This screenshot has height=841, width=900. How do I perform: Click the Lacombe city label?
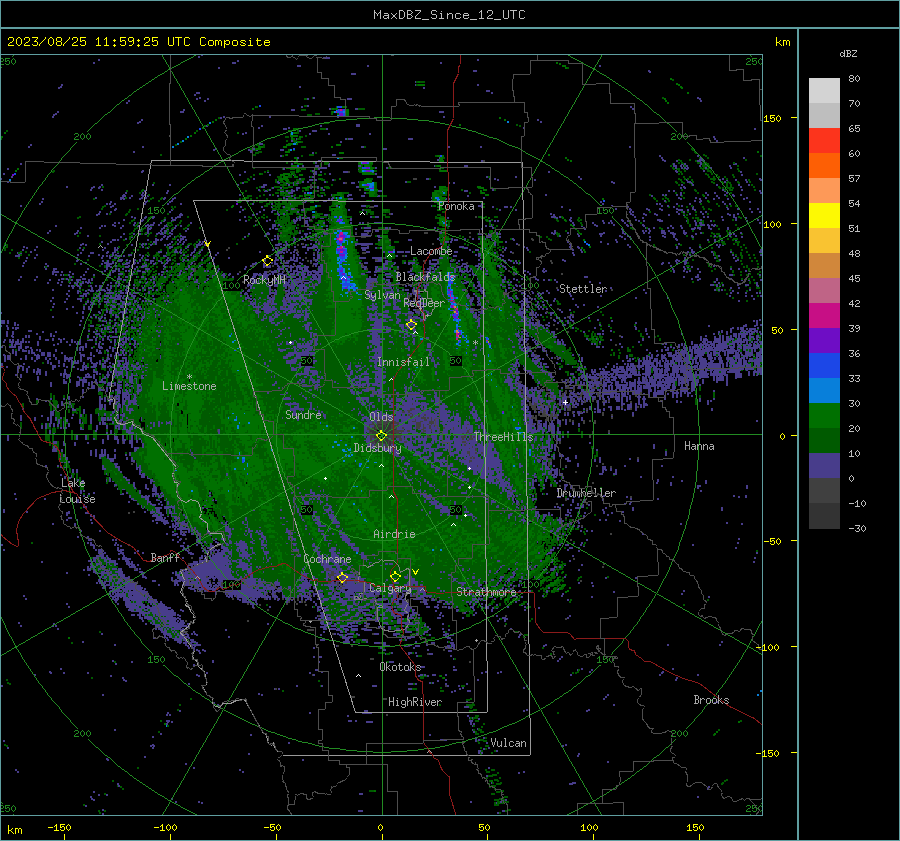[x=431, y=251]
